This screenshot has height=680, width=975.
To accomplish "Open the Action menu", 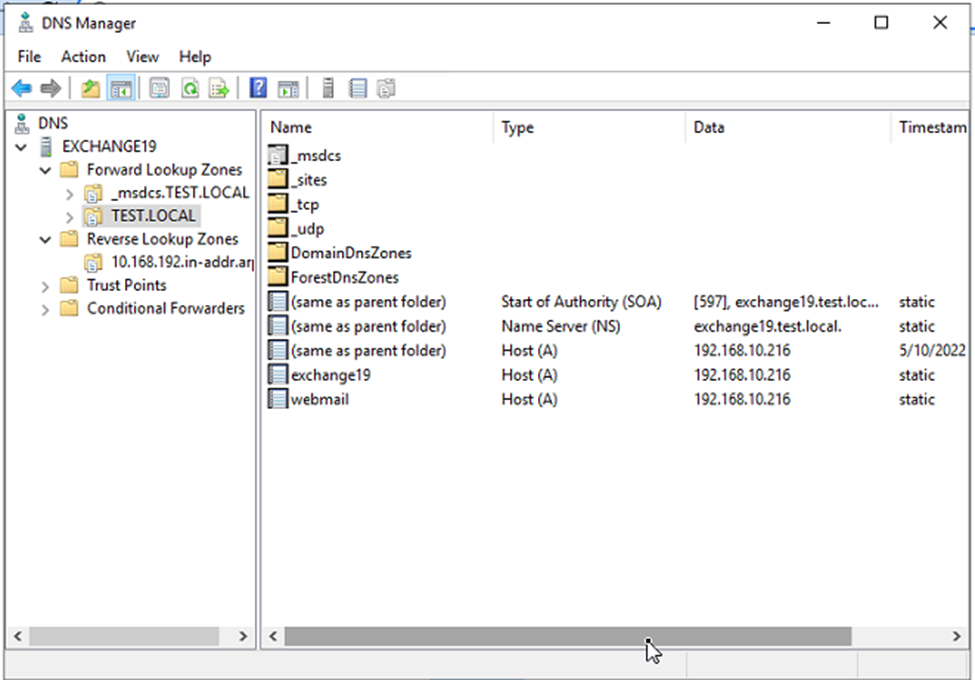I will (x=83, y=57).
